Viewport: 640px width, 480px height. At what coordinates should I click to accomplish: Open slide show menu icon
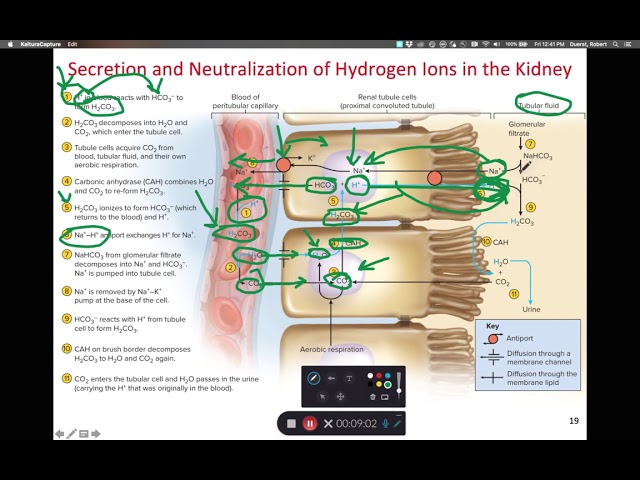click(x=84, y=433)
